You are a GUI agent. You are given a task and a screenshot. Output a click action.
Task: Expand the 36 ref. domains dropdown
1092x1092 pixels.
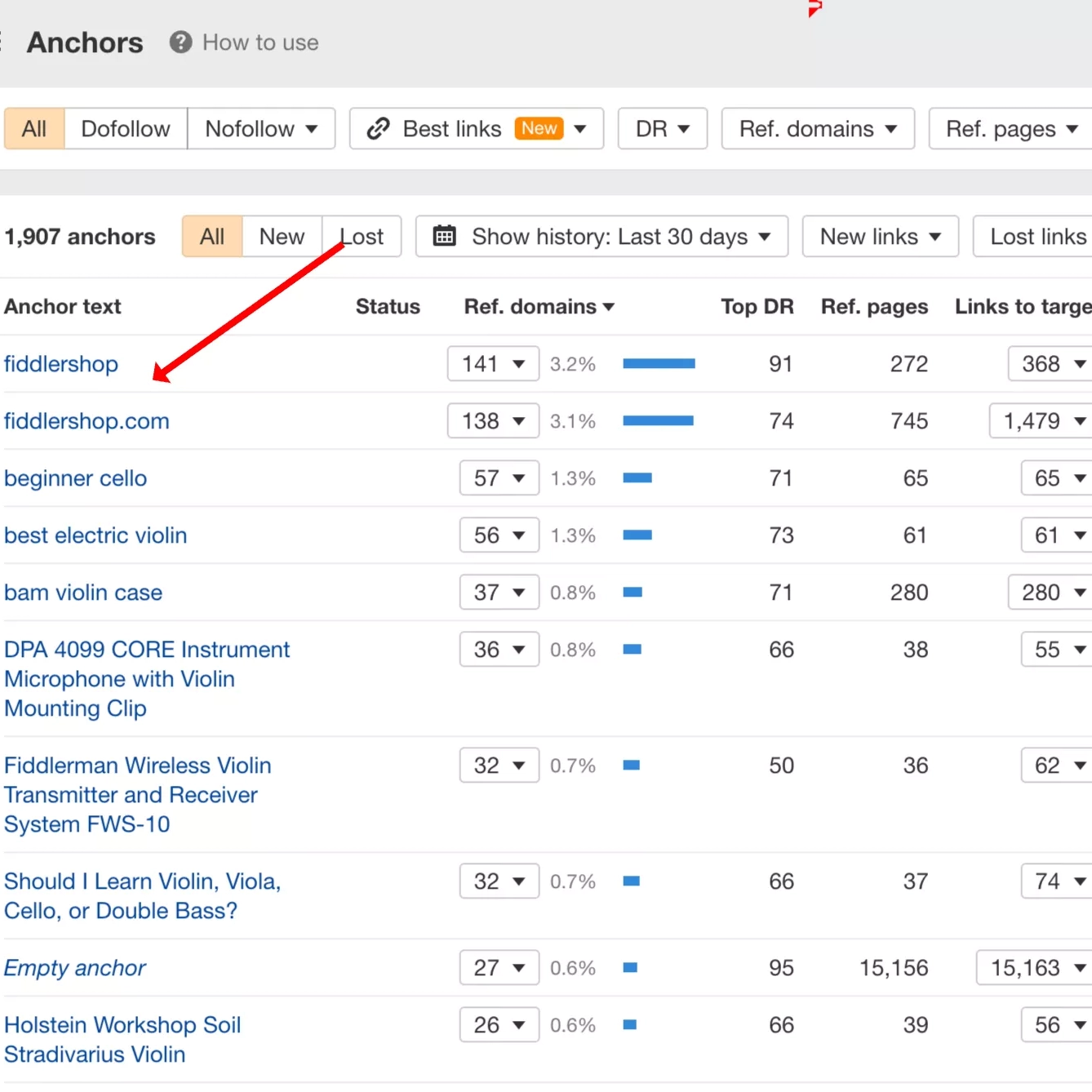click(x=499, y=650)
